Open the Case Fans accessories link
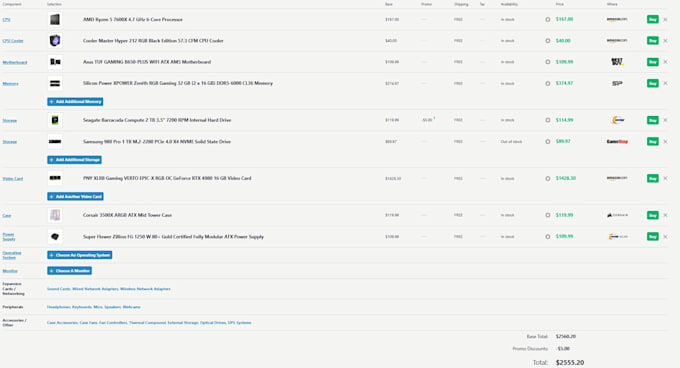The image size is (680, 368). (x=88, y=322)
